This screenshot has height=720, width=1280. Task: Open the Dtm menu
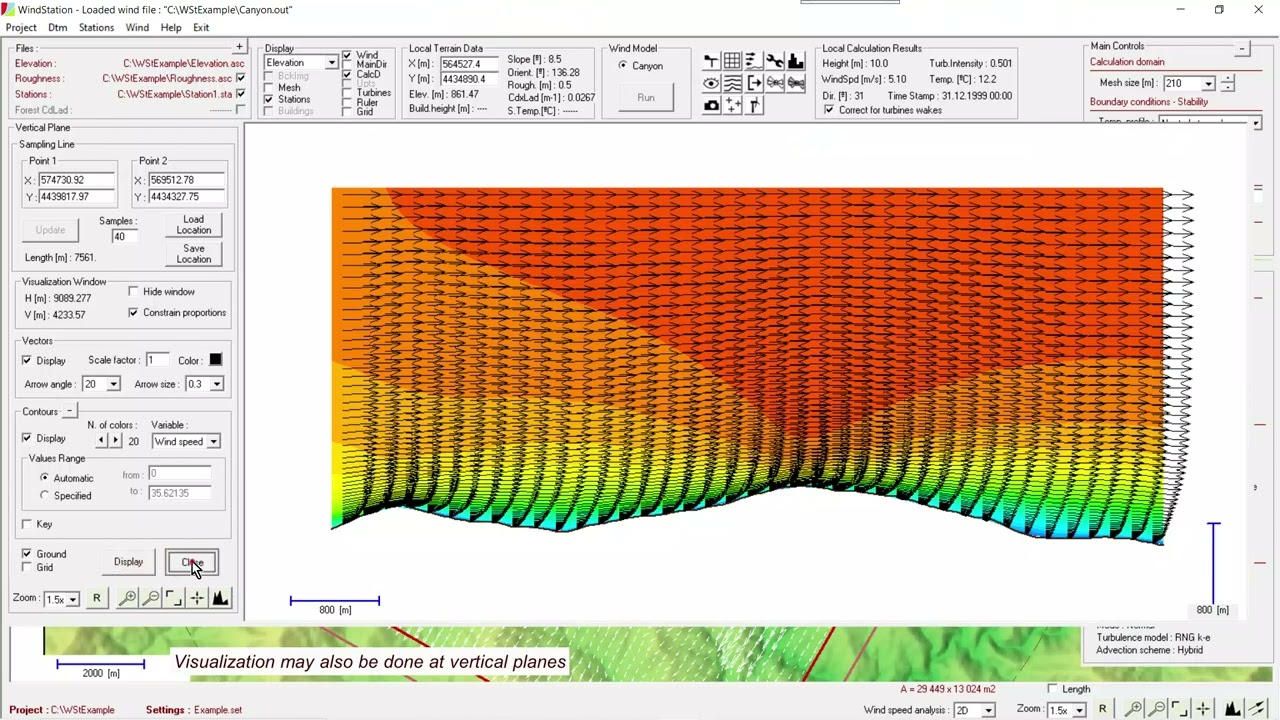58,28
